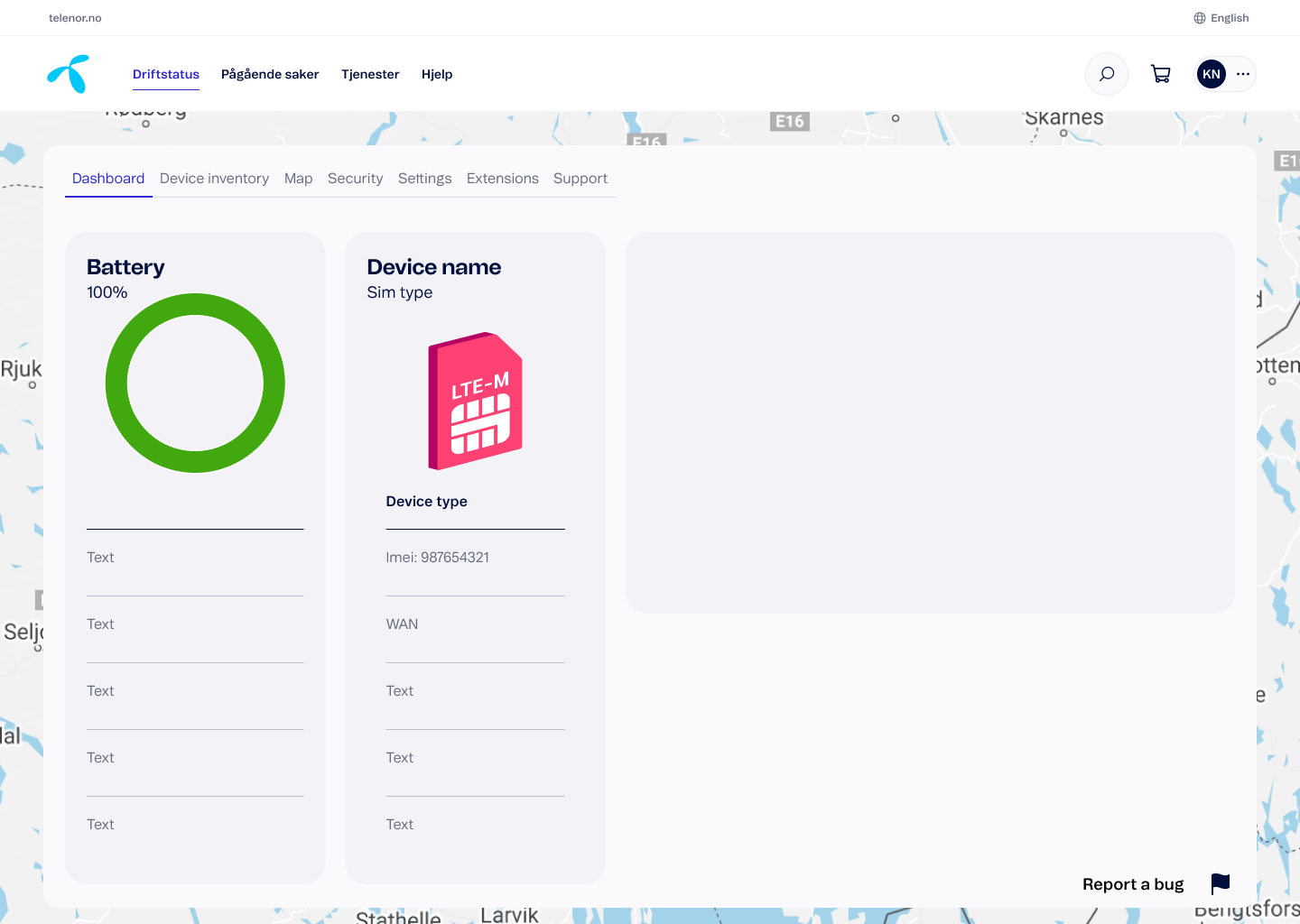Switch to Device inventory tab
1300x924 pixels.
click(214, 179)
